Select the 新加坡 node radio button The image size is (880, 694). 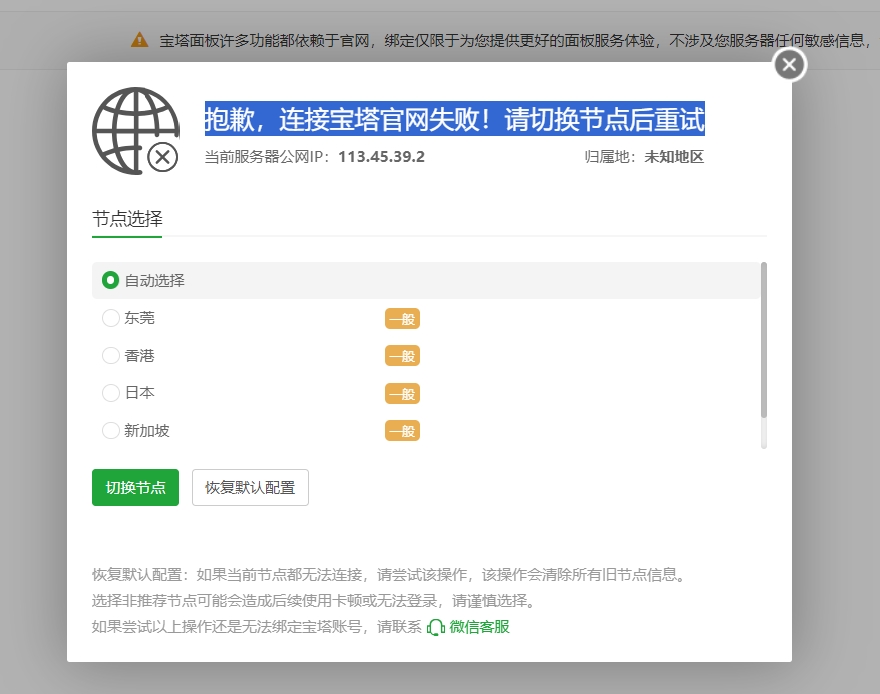(110, 431)
